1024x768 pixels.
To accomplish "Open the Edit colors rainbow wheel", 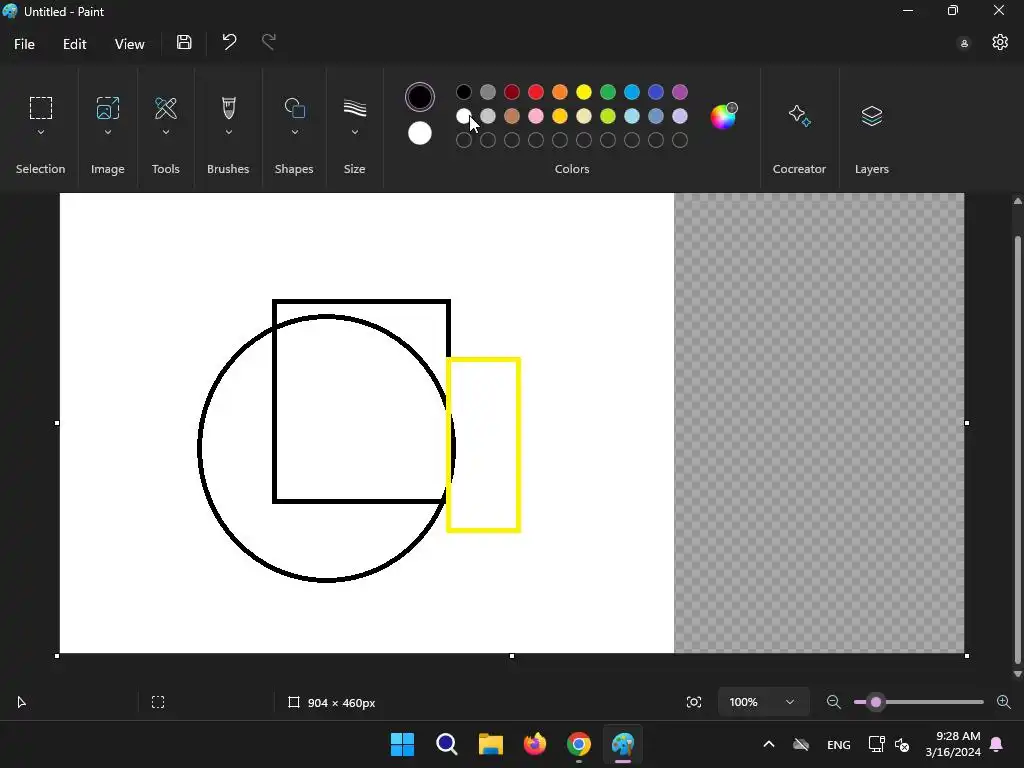I will (724, 116).
